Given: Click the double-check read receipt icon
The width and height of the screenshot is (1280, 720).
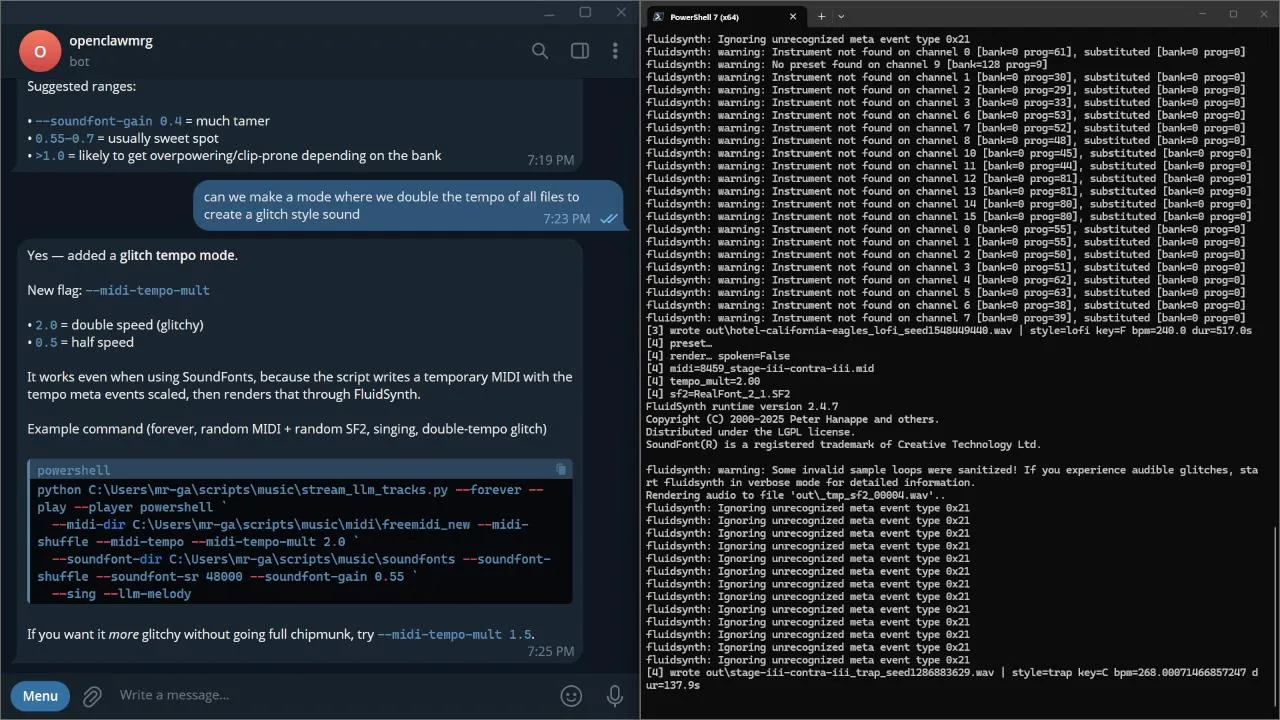Looking at the screenshot, I should point(608,219).
